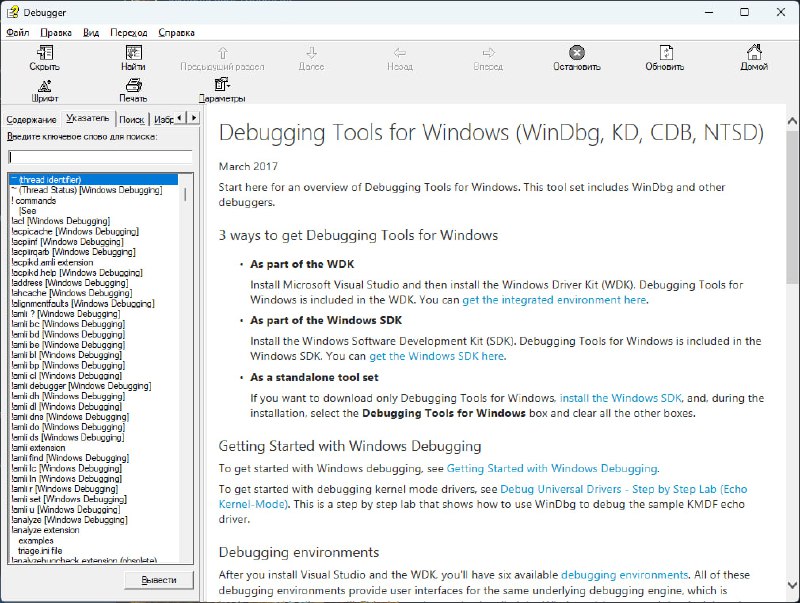This screenshot has height=603, width=800.
Task: Click the index list vertical scrollbar thumb
Action: coord(185,194)
